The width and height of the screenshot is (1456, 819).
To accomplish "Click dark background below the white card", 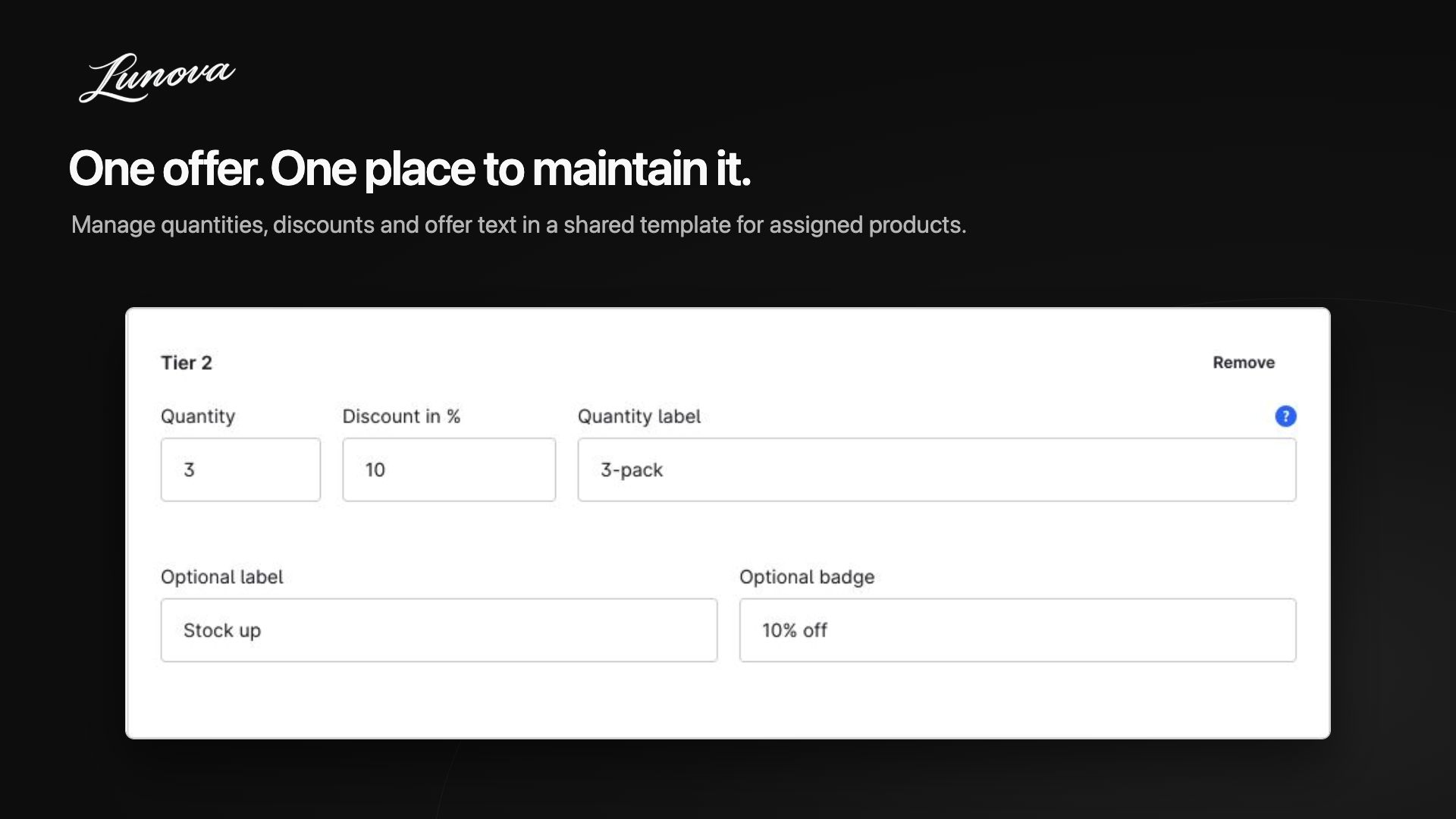I will (x=728, y=781).
